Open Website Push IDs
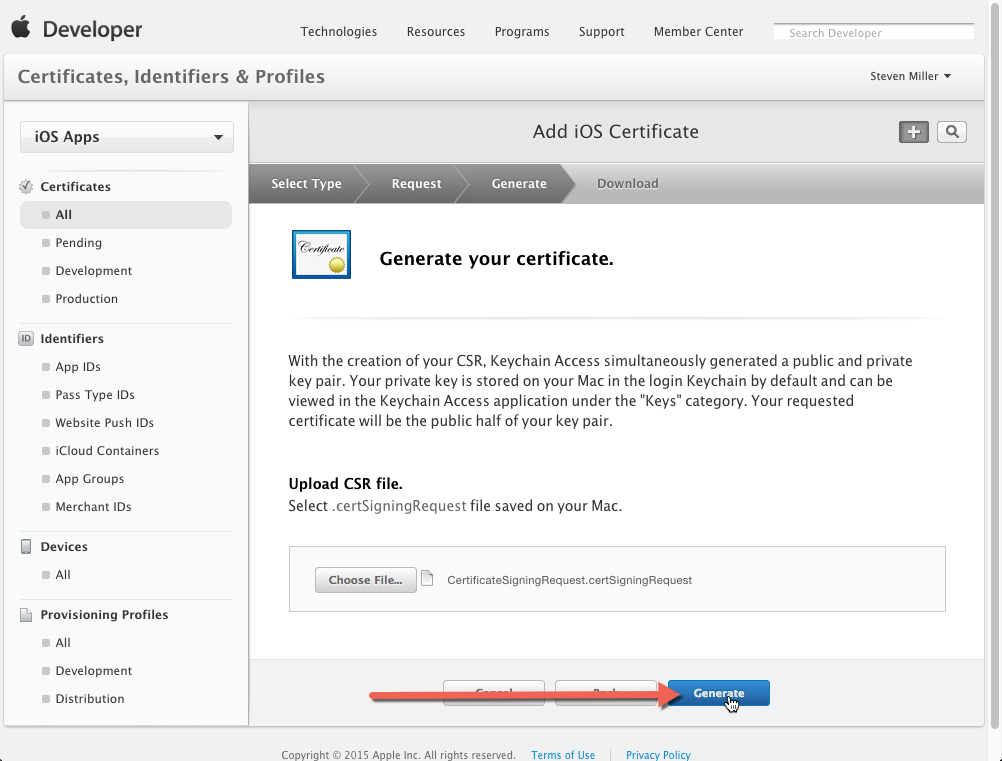 (x=104, y=423)
